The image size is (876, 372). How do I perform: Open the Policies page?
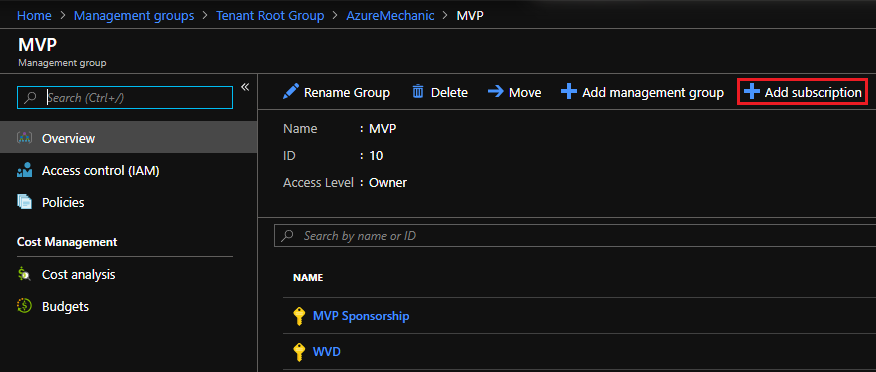tap(128, 202)
